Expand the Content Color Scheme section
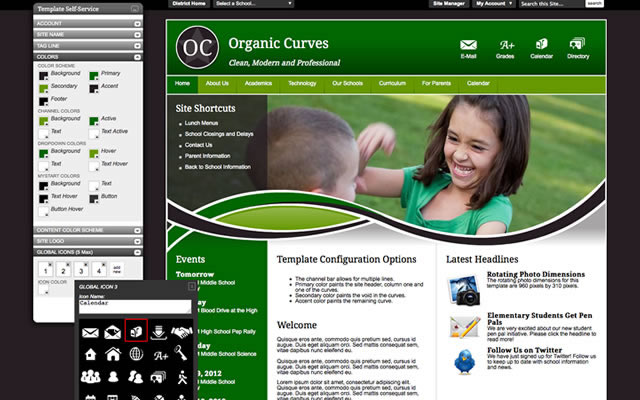 (88, 229)
